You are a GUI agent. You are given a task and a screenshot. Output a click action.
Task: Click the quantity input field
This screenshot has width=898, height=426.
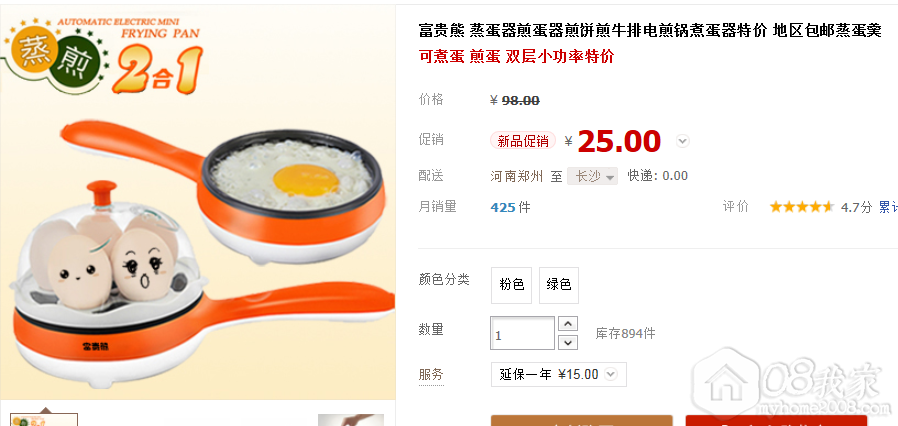[522, 333]
